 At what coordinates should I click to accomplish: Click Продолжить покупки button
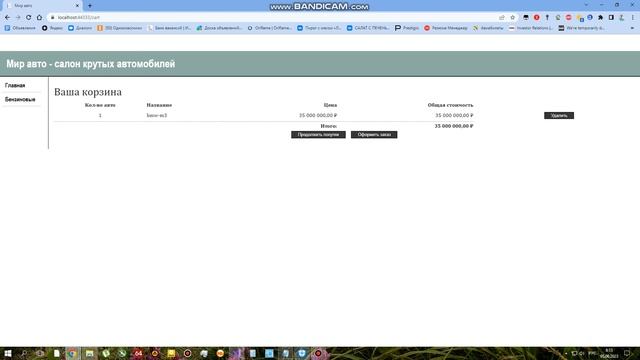(x=318, y=135)
